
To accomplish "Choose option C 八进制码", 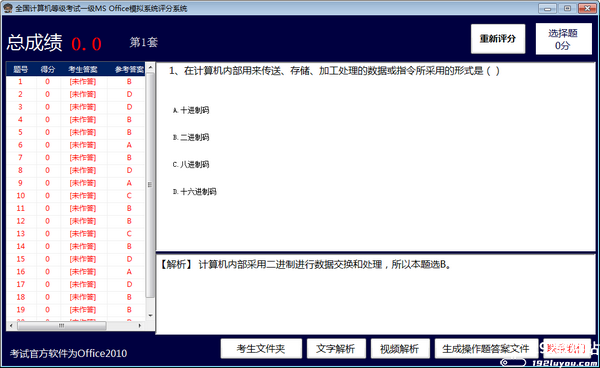I will (191, 164).
